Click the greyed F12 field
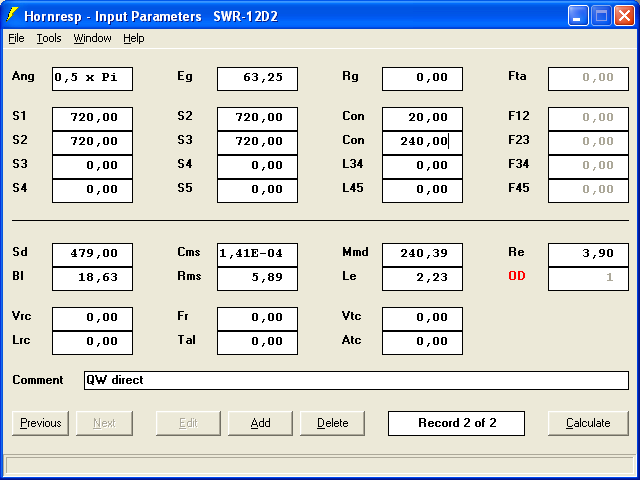640x480 pixels. (x=588, y=119)
